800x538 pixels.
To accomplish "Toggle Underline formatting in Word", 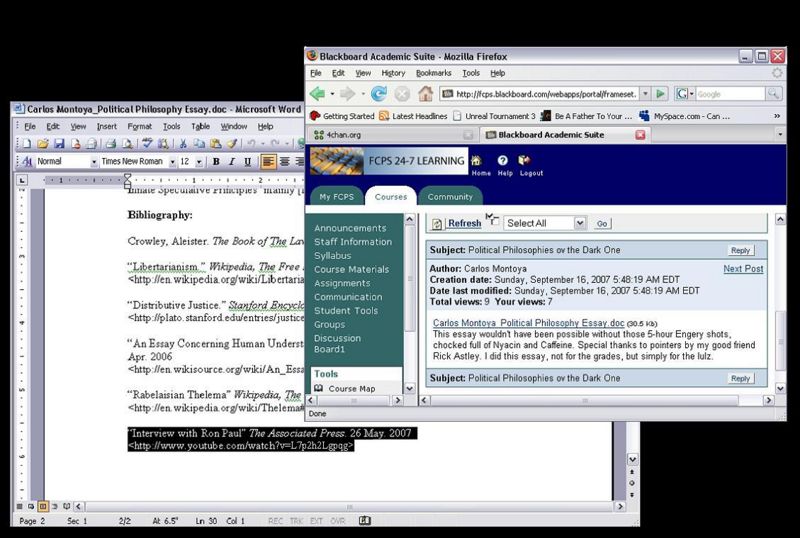I will tap(247, 162).
